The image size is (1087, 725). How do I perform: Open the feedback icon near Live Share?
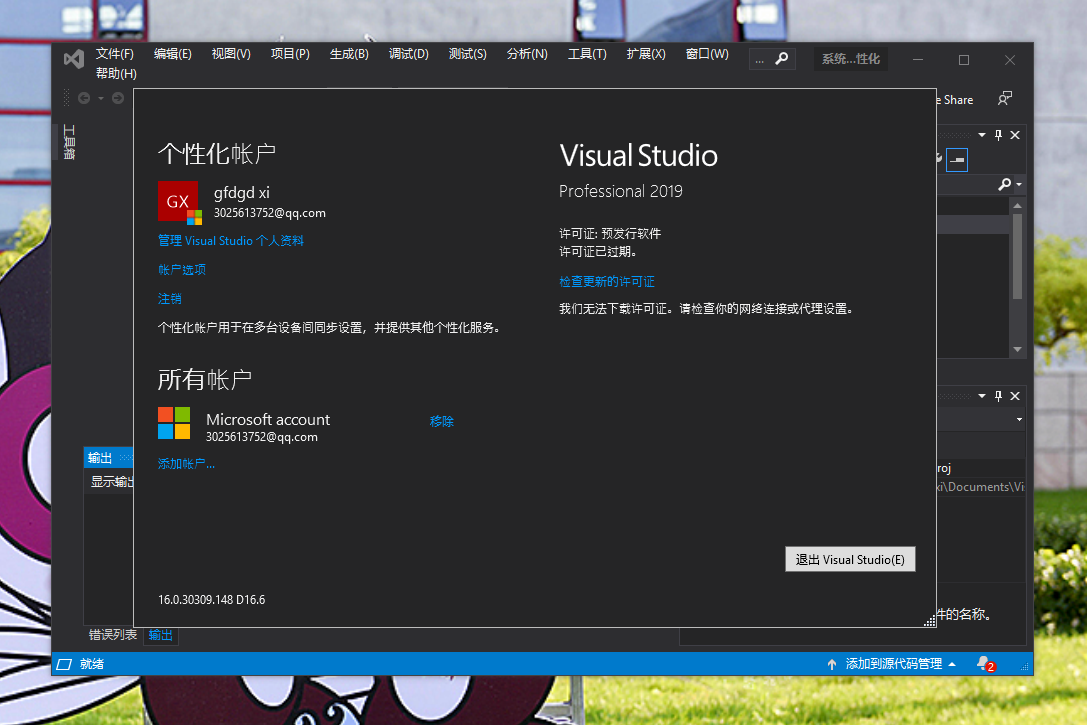[1005, 99]
